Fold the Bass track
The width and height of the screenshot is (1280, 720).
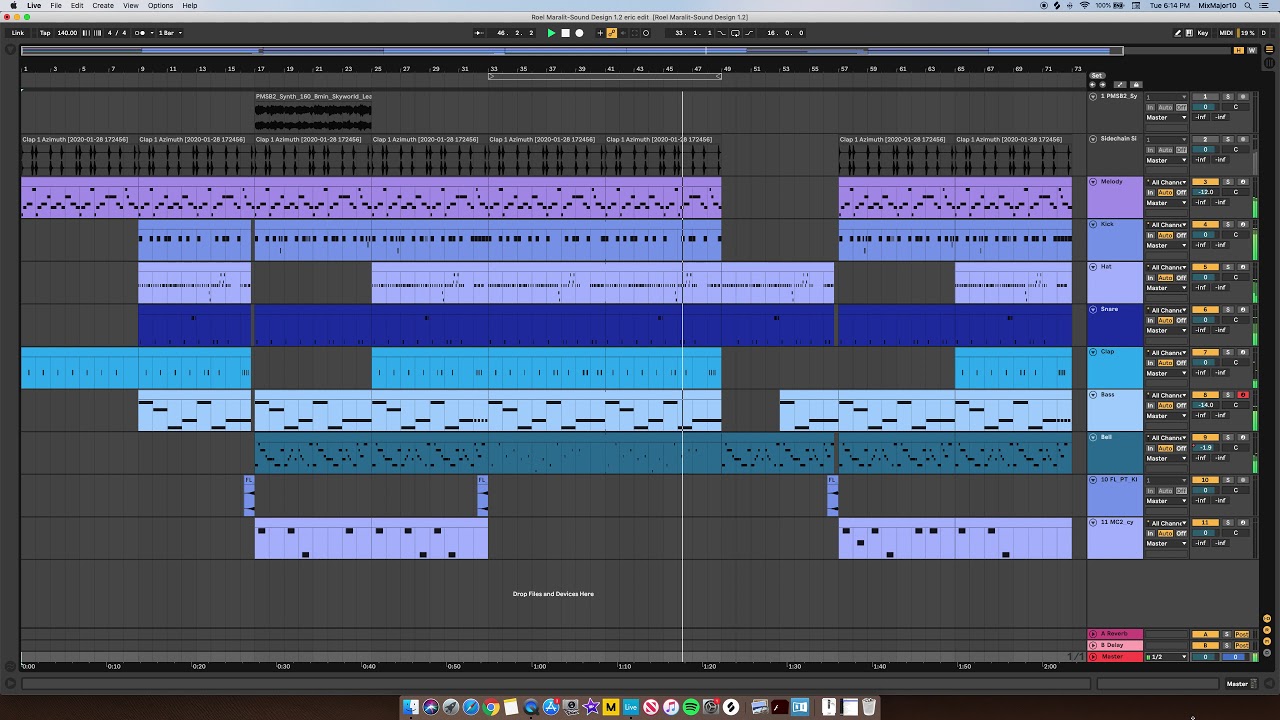pos(1093,395)
